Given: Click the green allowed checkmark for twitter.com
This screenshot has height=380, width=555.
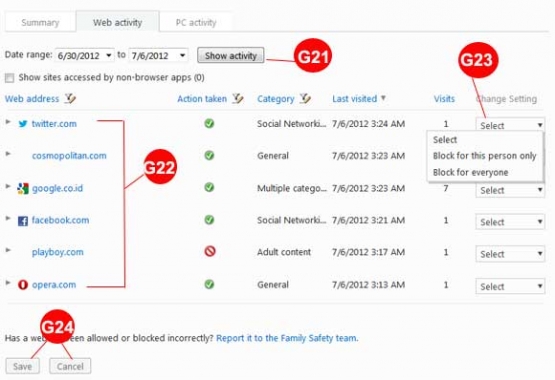Looking at the screenshot, I should tap(209, 123).
